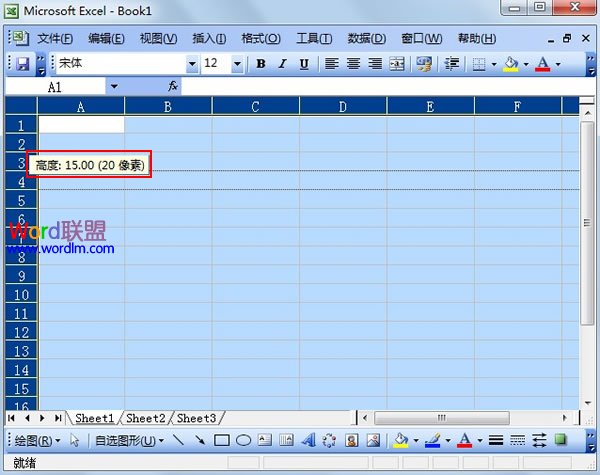
Task: Click the select-all corner button
Action: [x=21, y=106]
